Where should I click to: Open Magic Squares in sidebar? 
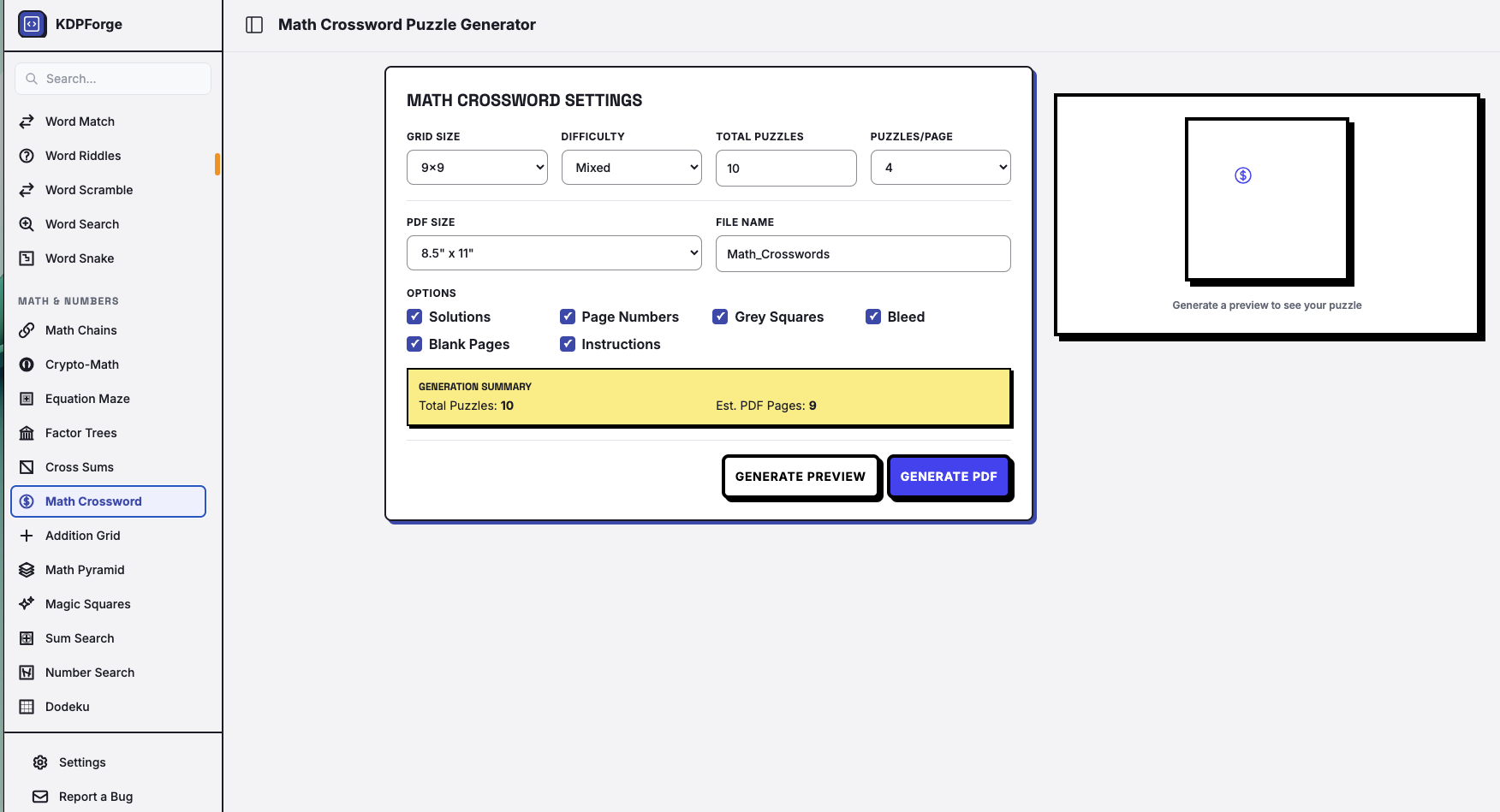(108, 604)
